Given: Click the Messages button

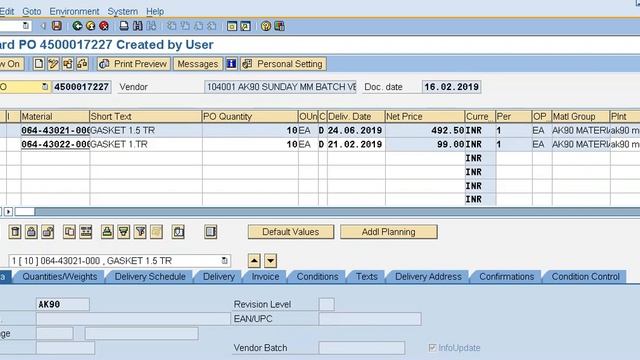Looking at the screenshot, I should point(198,64).
